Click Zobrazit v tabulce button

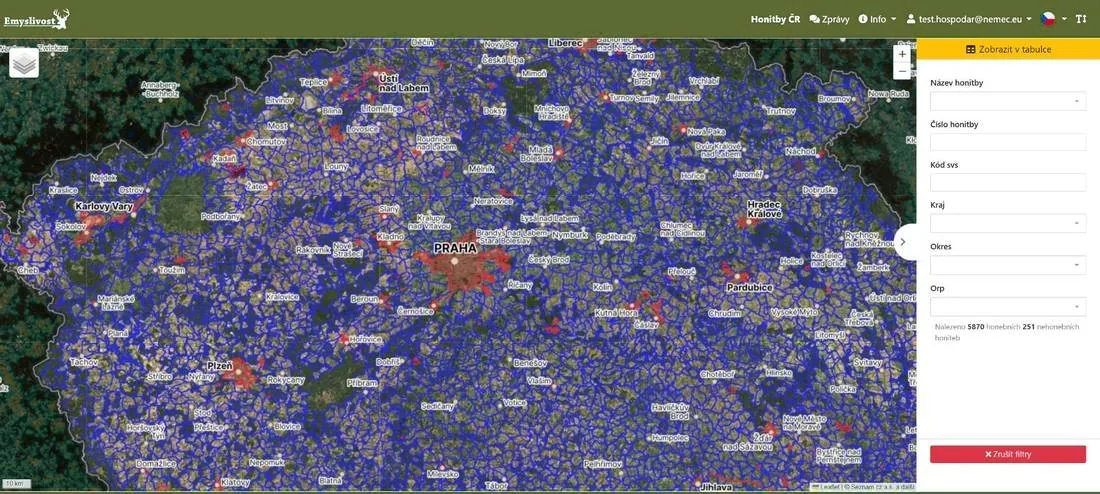coord(1008,49)
